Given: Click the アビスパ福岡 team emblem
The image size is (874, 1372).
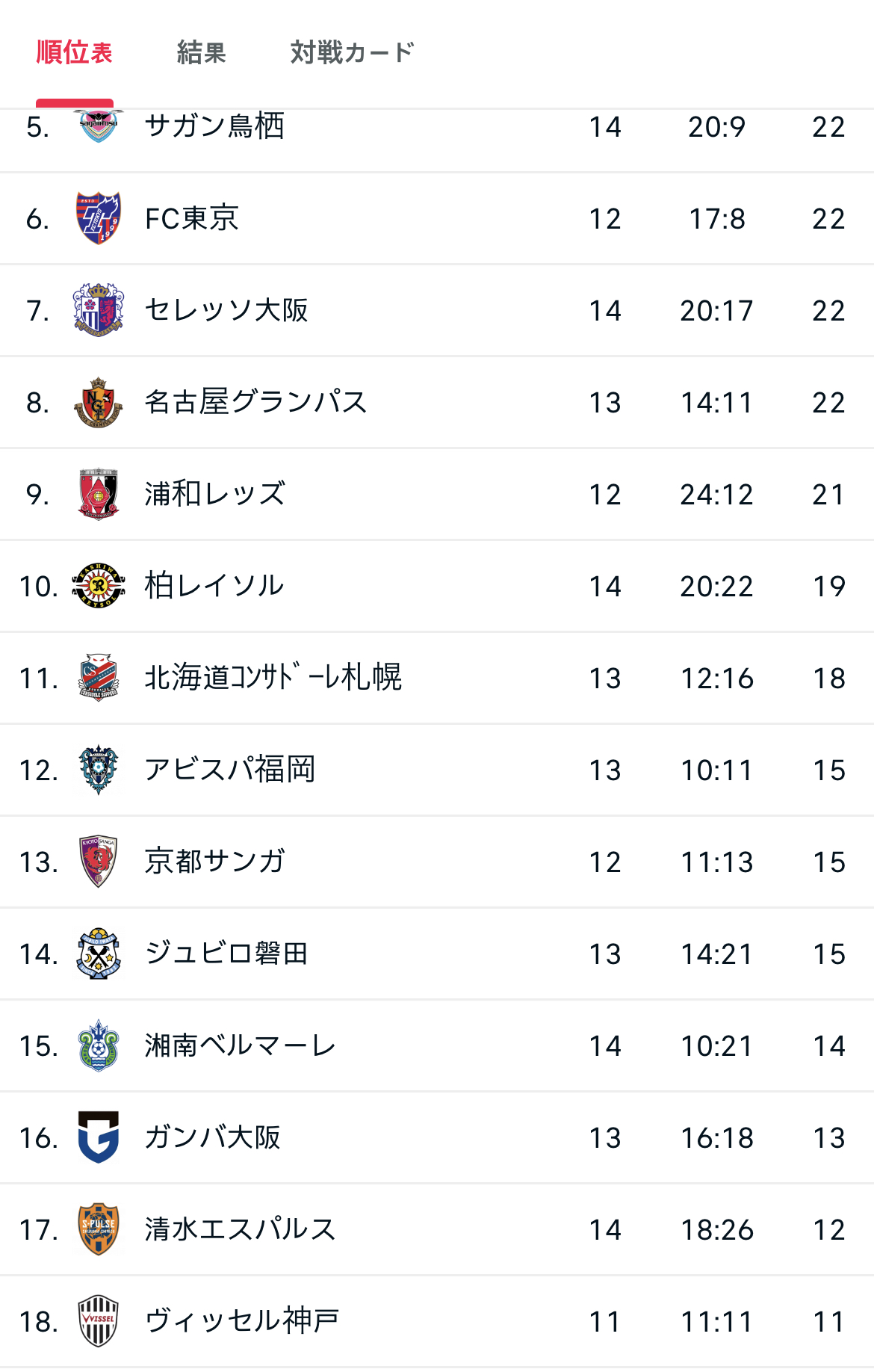Looking at the screenshot, I should [x=98, y=770].
